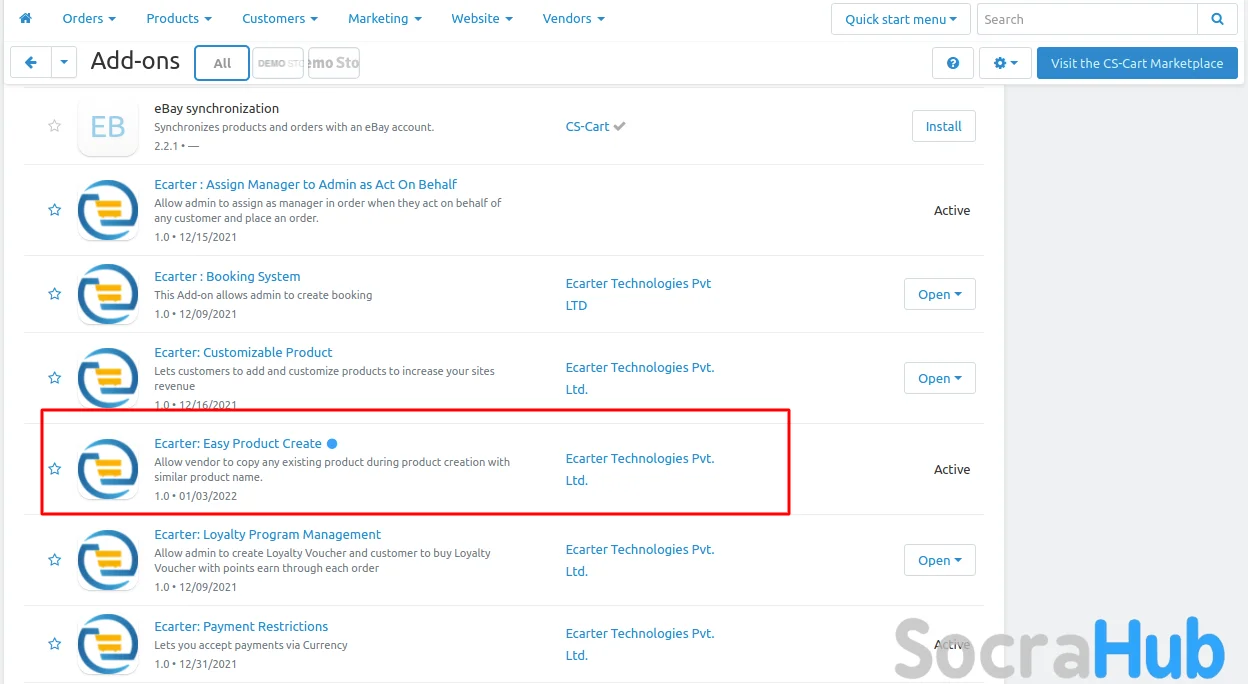The width and height of the screenshot is (1248, 684).
Task: Toggle favorite star for eBay synchronization
Action: (55, 126)
